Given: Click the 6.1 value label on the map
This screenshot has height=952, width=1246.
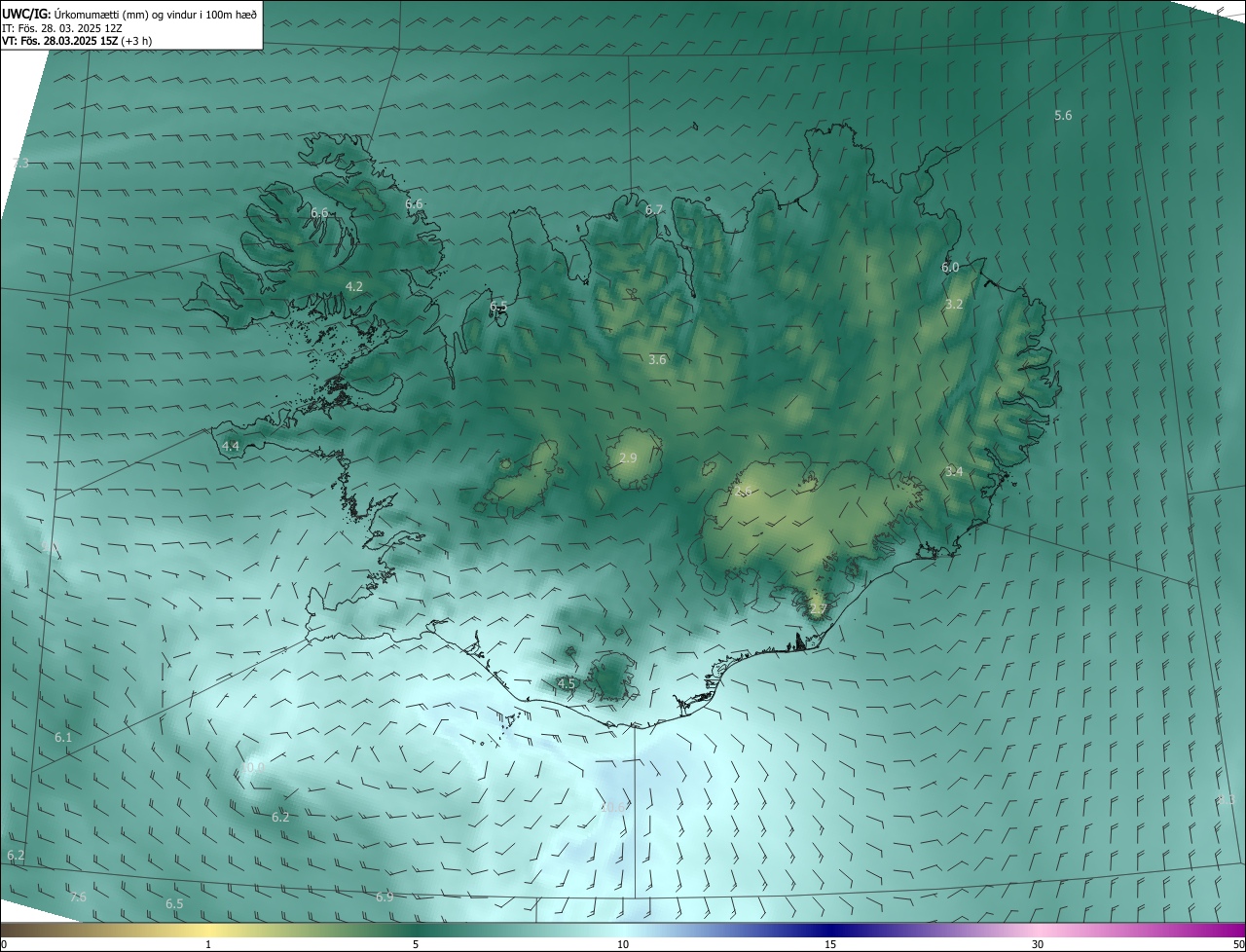Looking at the screenshot, I should (x=63, y=738).
